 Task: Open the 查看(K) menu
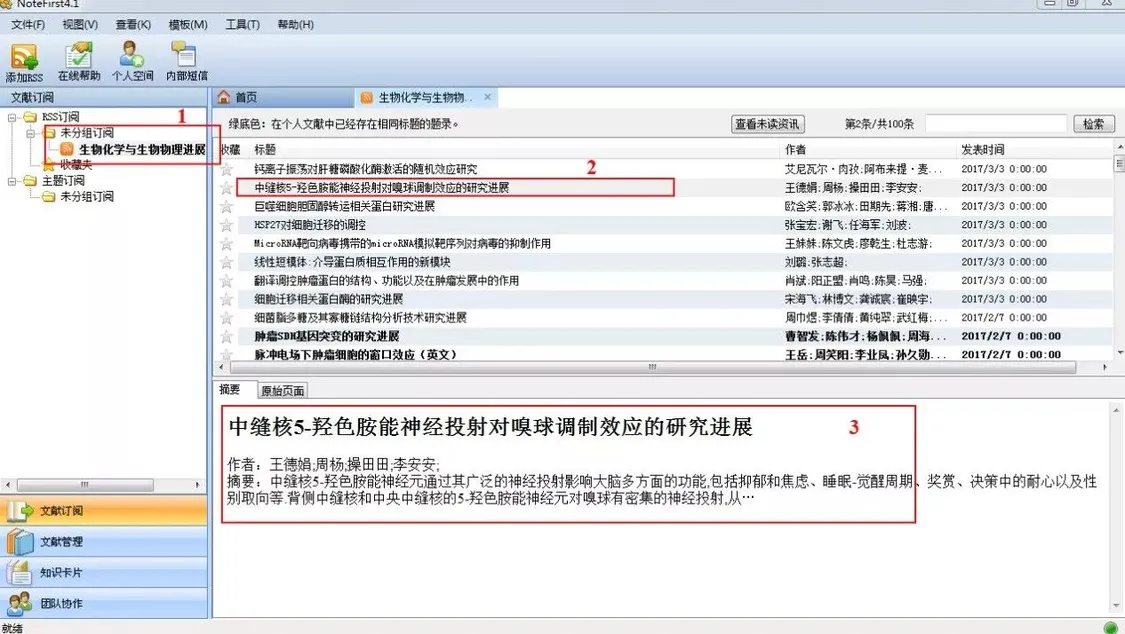coord(133,24)
